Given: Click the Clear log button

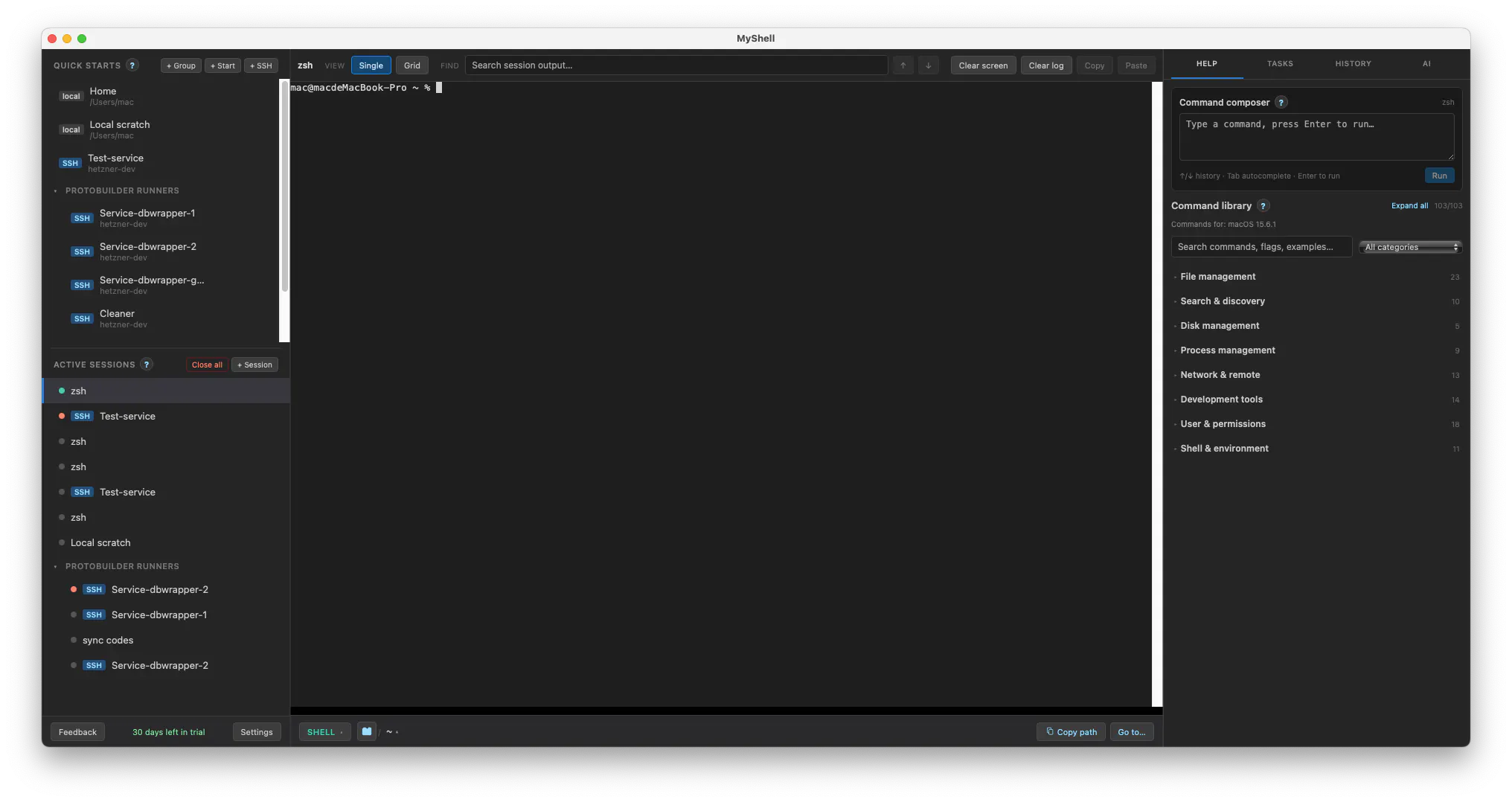Looking at the screenshot, I should pos(1045,65).
